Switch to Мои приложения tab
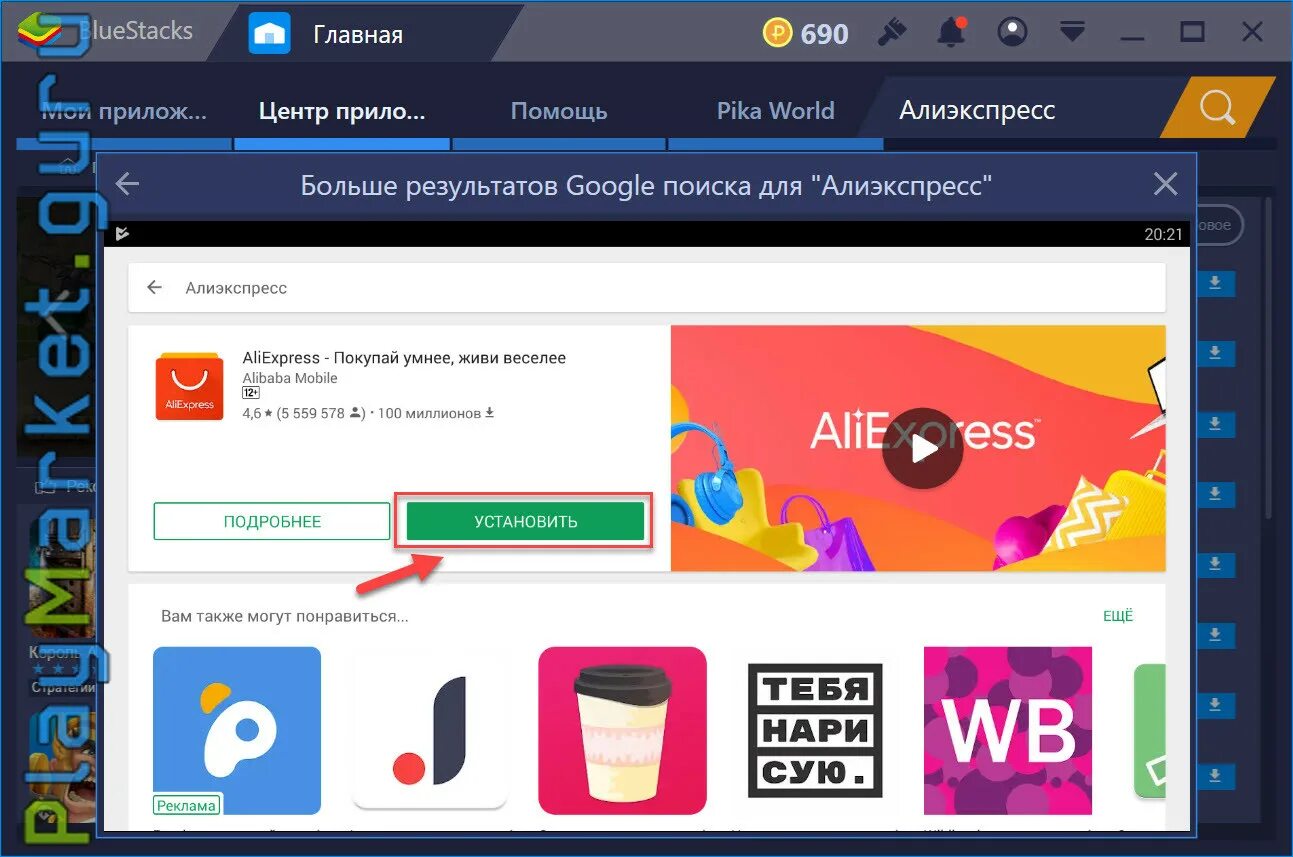 pos(124,110)
